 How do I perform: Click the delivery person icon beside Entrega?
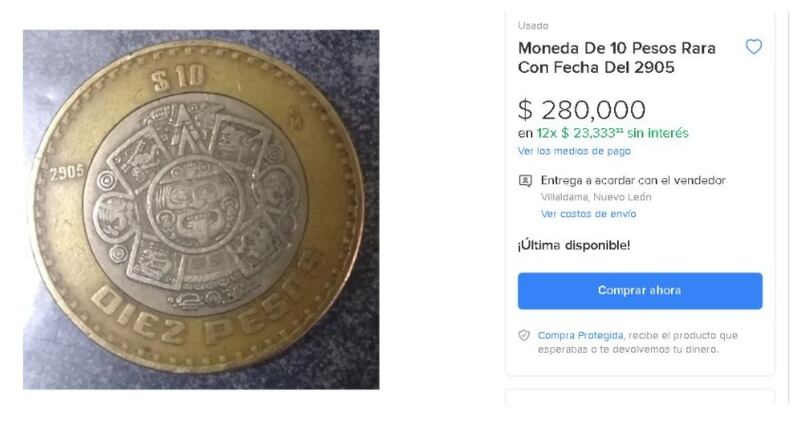pyautogui.click(x=525, y=181)
